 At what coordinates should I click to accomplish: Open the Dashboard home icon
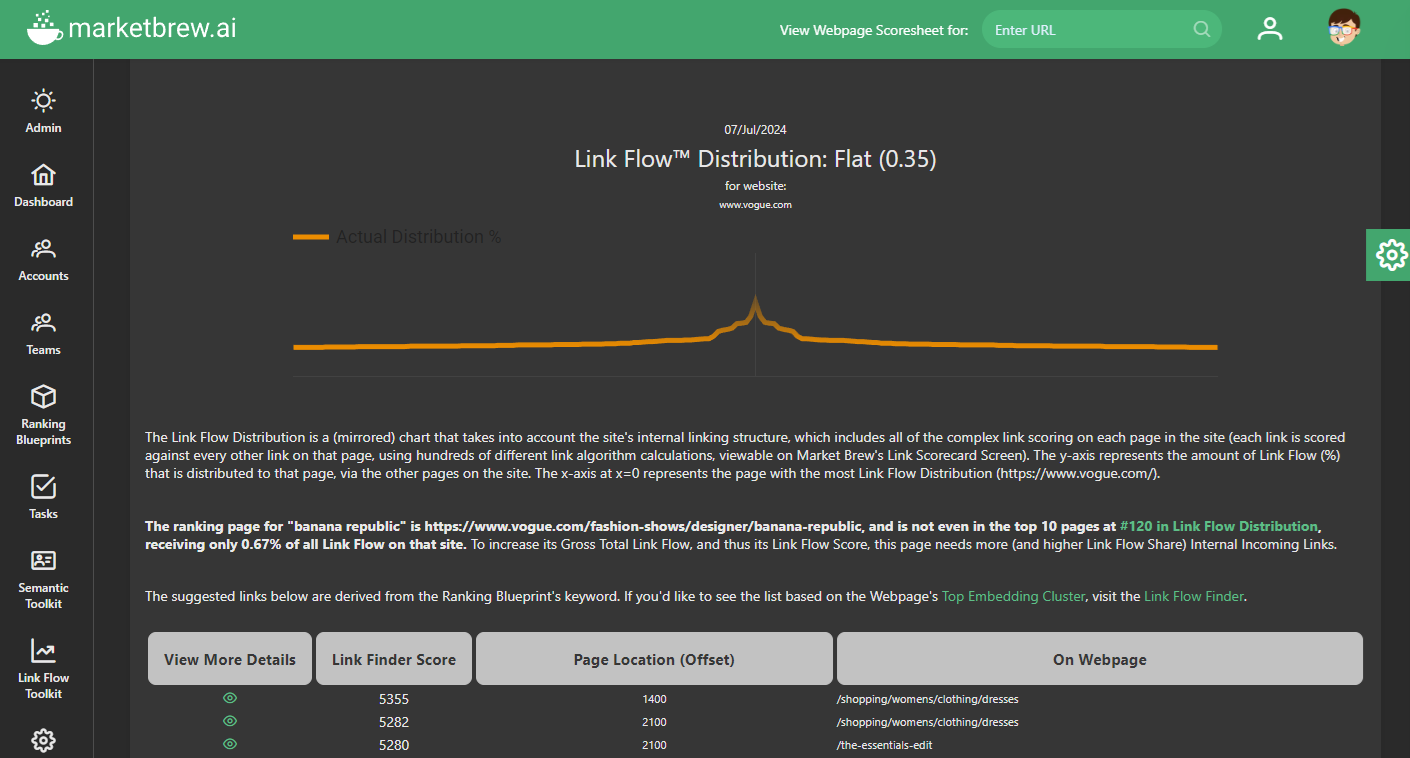point(43,175)
